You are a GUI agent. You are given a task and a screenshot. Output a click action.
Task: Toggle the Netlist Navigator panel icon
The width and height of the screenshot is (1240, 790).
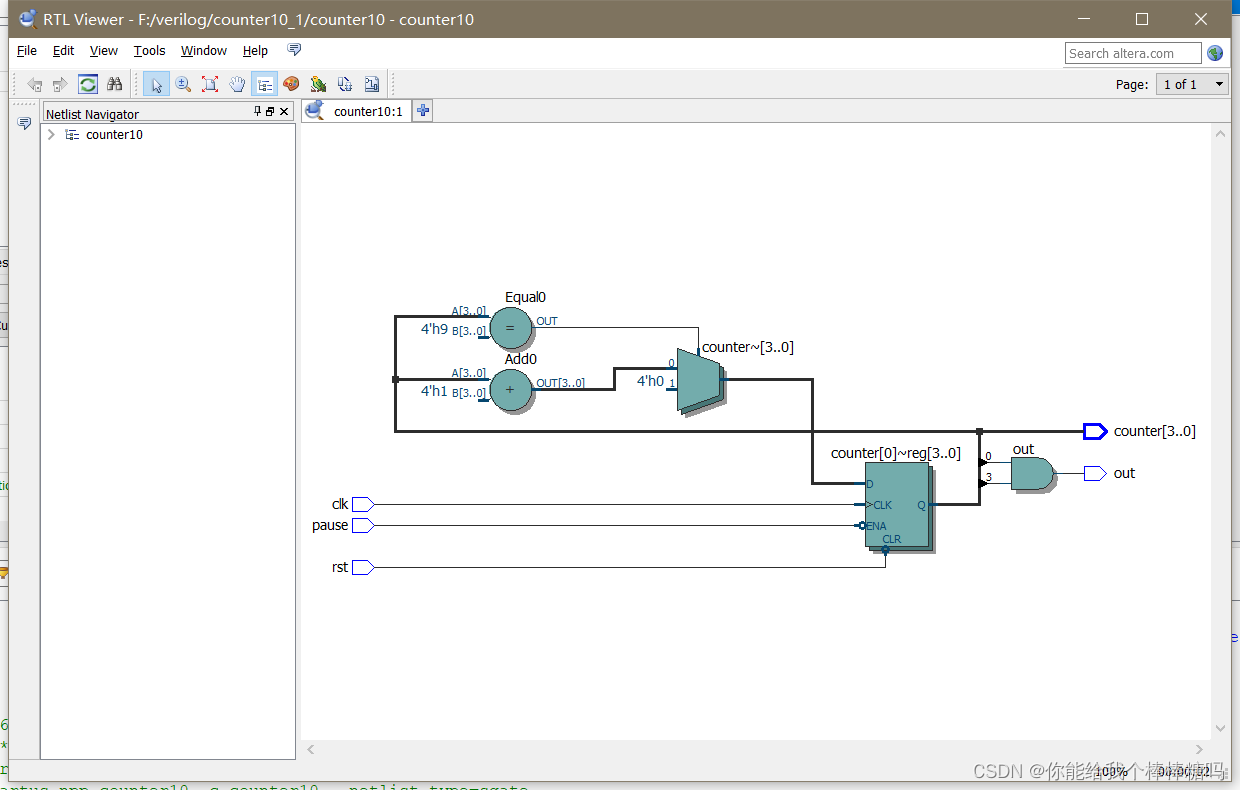pyautogui.click(x=264, y=84)
